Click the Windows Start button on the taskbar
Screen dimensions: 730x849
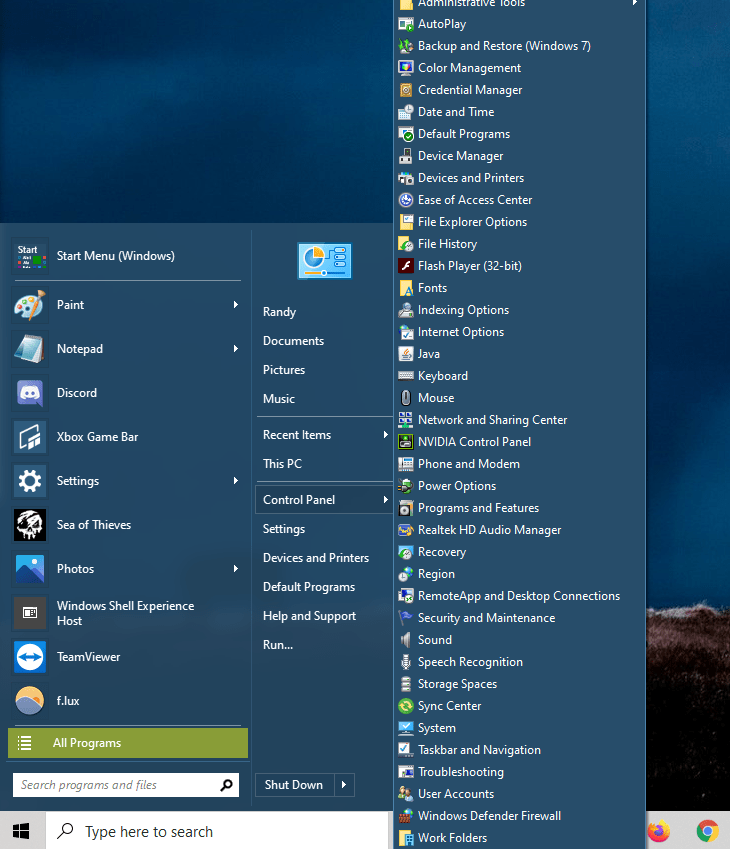[21, 831]
